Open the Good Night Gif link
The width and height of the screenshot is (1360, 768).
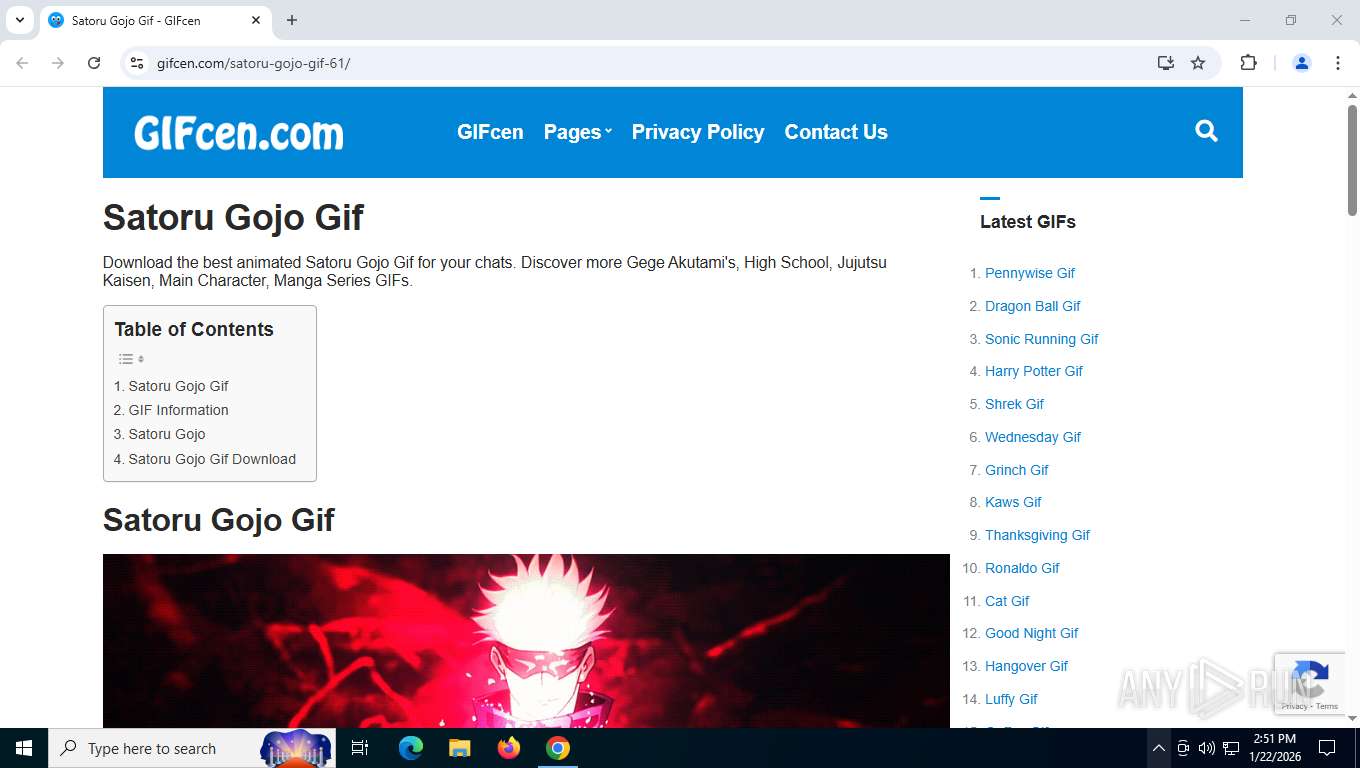pos(1032,633)
